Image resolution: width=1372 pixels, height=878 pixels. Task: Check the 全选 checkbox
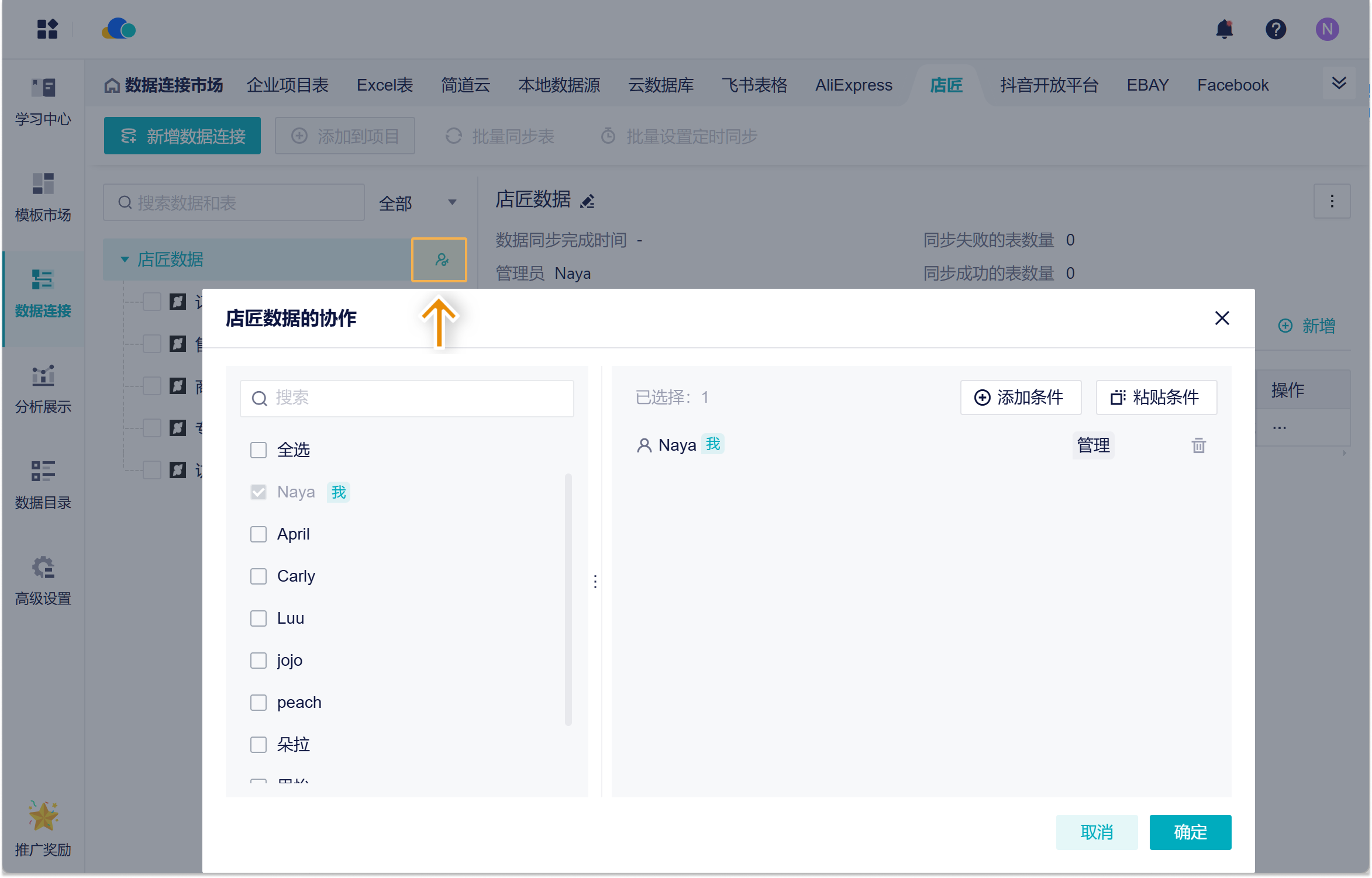click(258, 450)
